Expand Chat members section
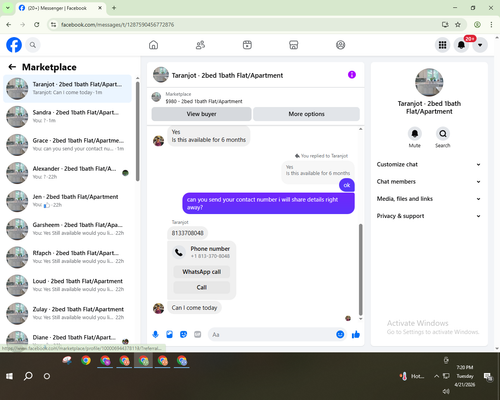The width and height of the screenshot is (500, 400). point(429,182)
